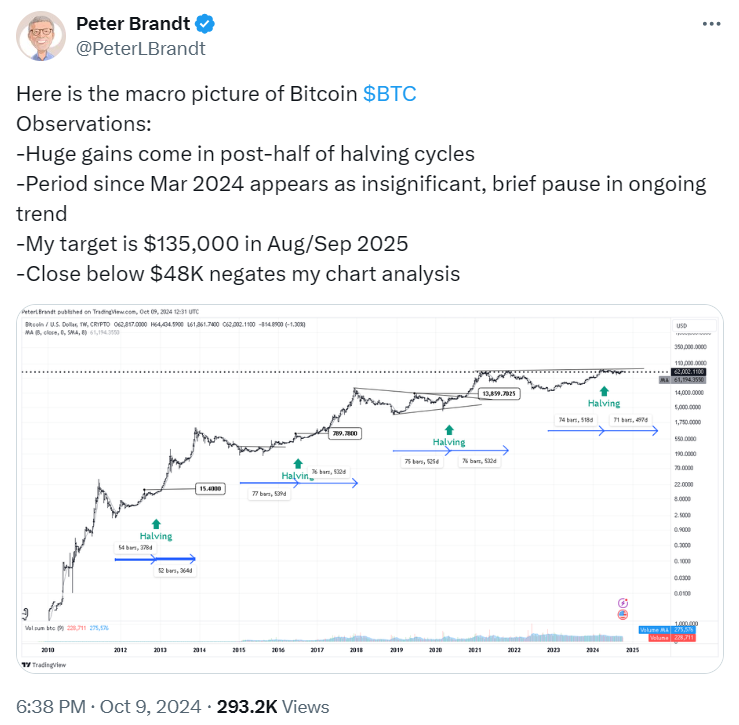The image size is (739, 725).
Task: Open the Bitcoin chart image
Action: click(370, 488)
